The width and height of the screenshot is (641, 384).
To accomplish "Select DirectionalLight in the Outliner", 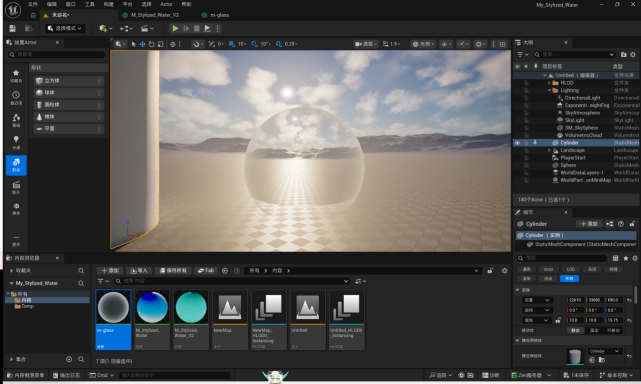I will 582,98.
